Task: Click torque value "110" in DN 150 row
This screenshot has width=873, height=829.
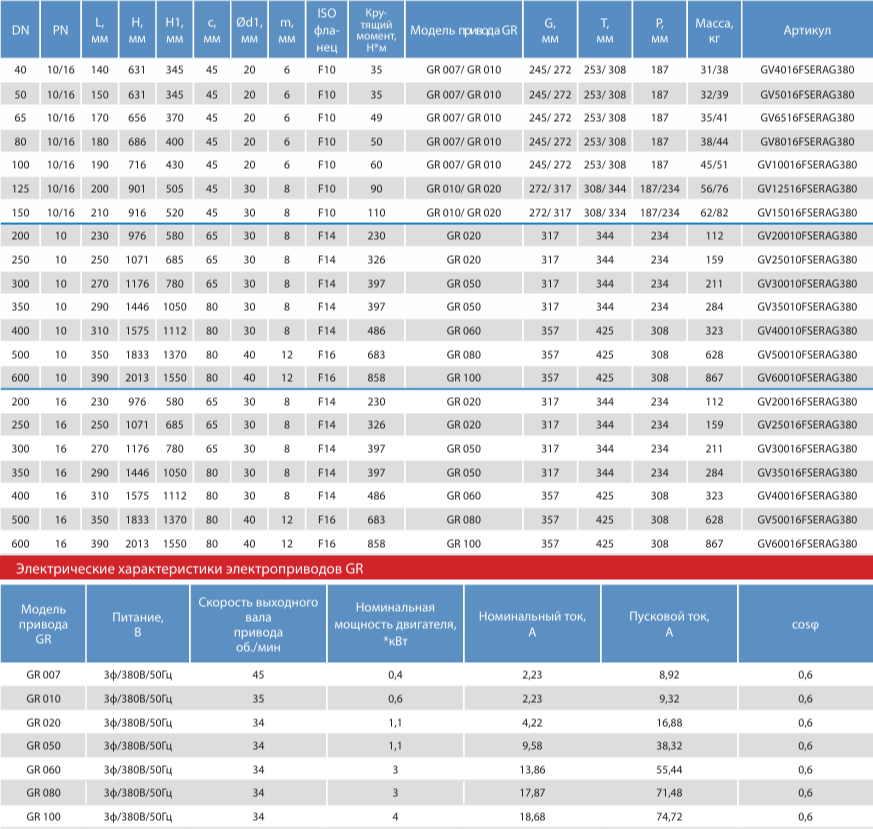Action: click(x=376, y=213)
